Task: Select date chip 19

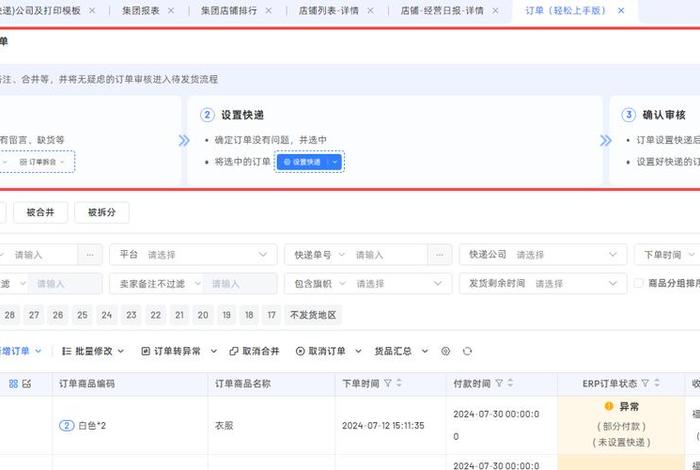Action: [227, 315]
